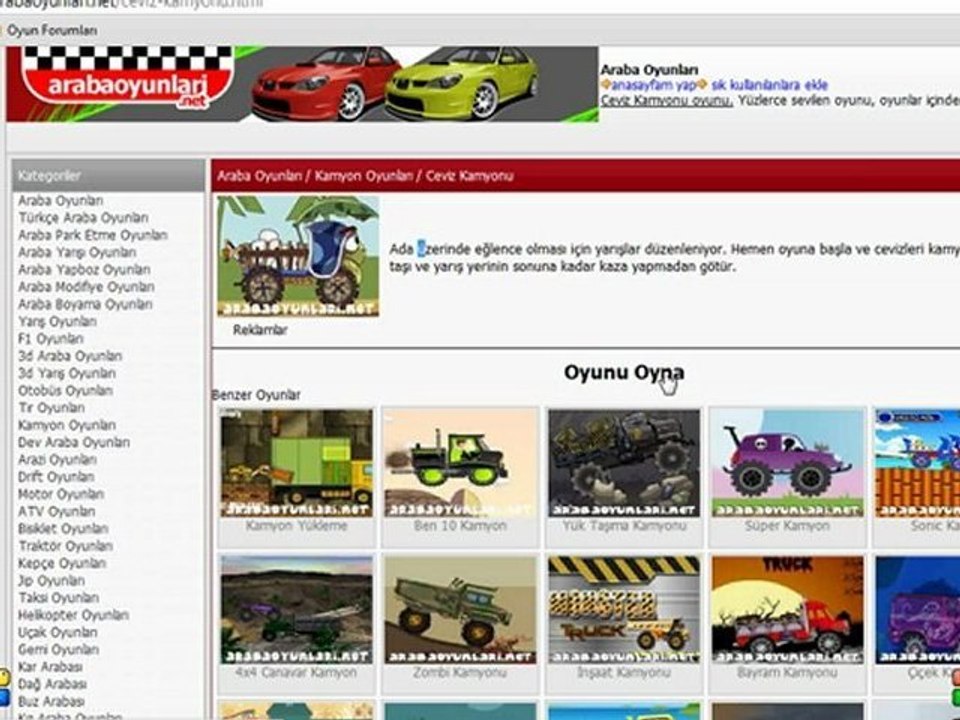Open the Süper Kamyon game thumbnail
The image size is (960, 720).
click(x=787, y=463)
